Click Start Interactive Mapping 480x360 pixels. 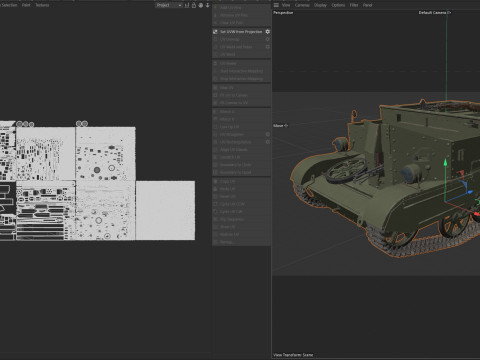tap(241, 71)
